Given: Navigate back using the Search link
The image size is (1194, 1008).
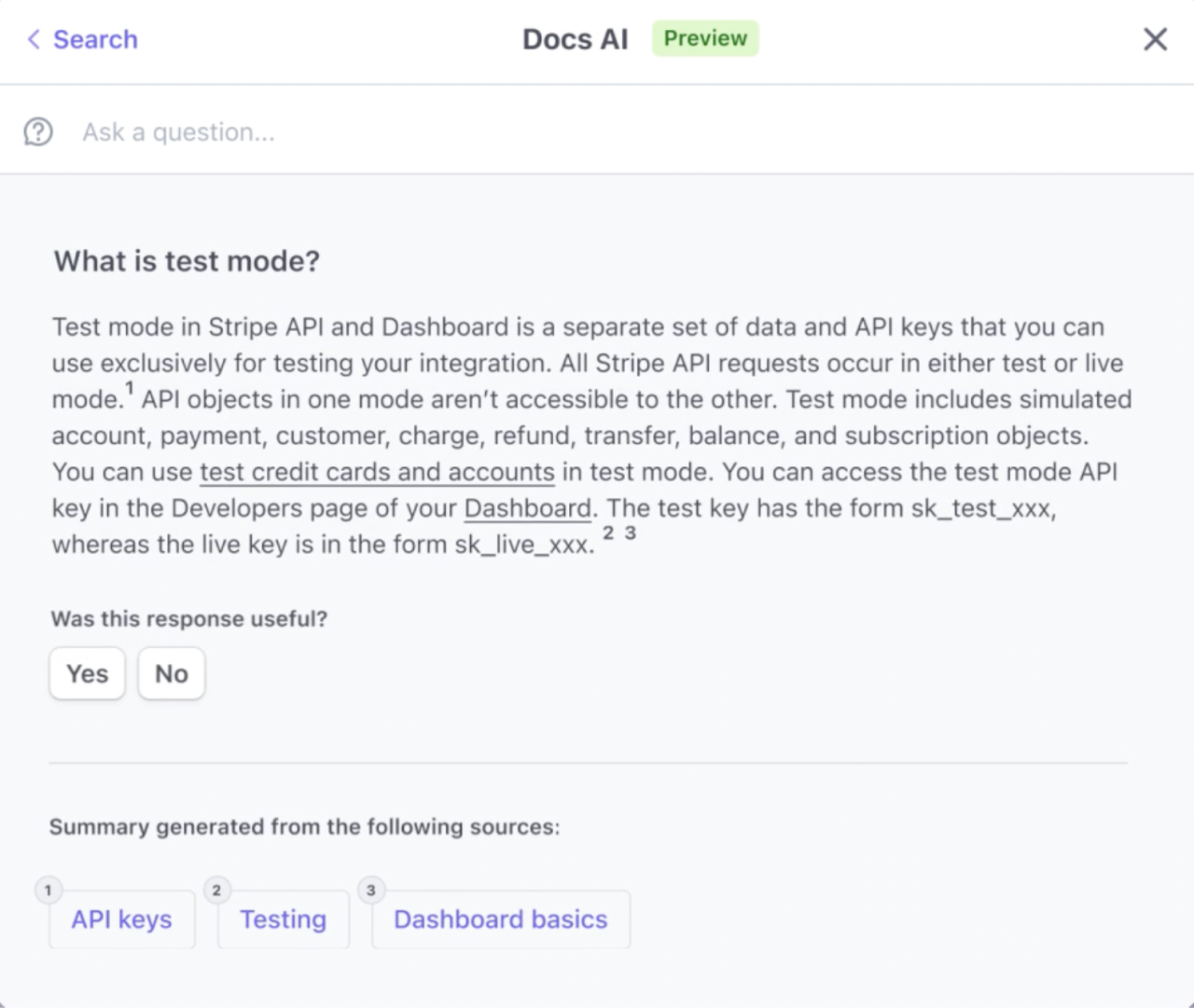Looking at the screenshot, I should coord(94,40).
